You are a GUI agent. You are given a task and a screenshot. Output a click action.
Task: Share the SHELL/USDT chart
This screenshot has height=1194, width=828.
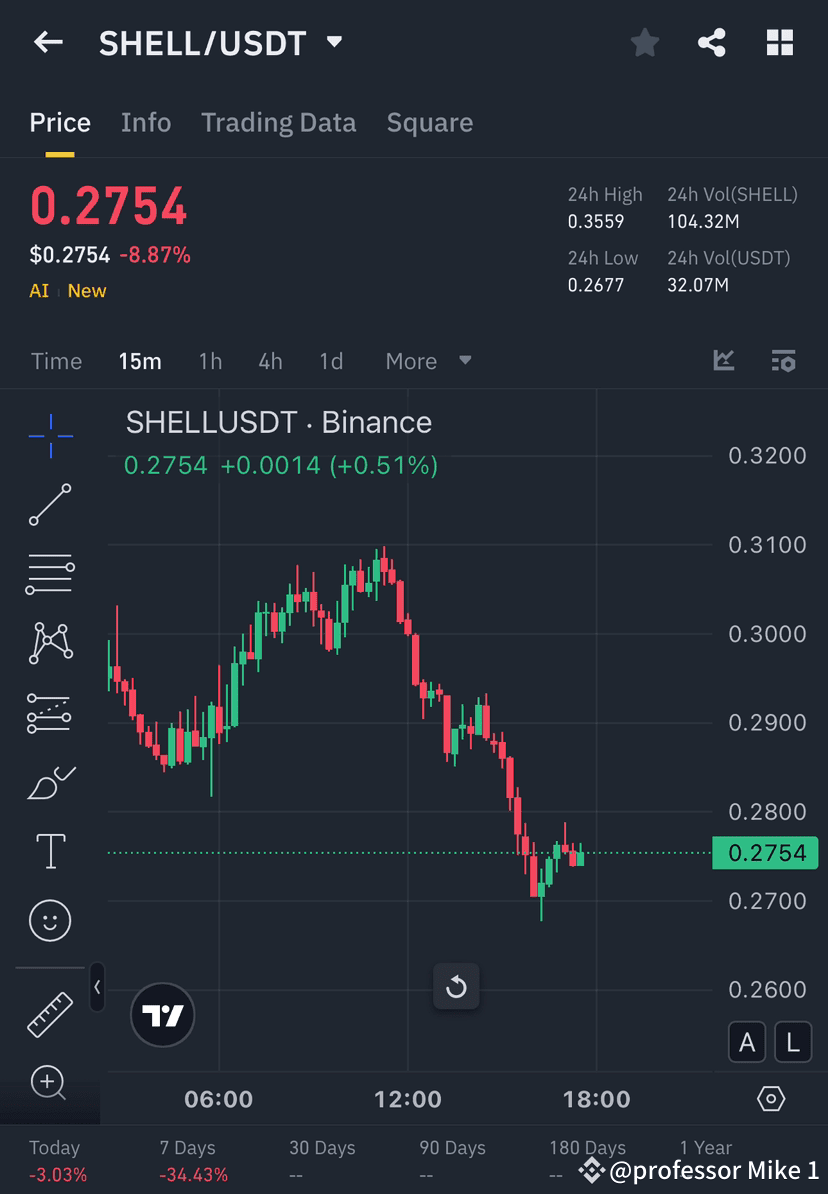pos(712,42)
